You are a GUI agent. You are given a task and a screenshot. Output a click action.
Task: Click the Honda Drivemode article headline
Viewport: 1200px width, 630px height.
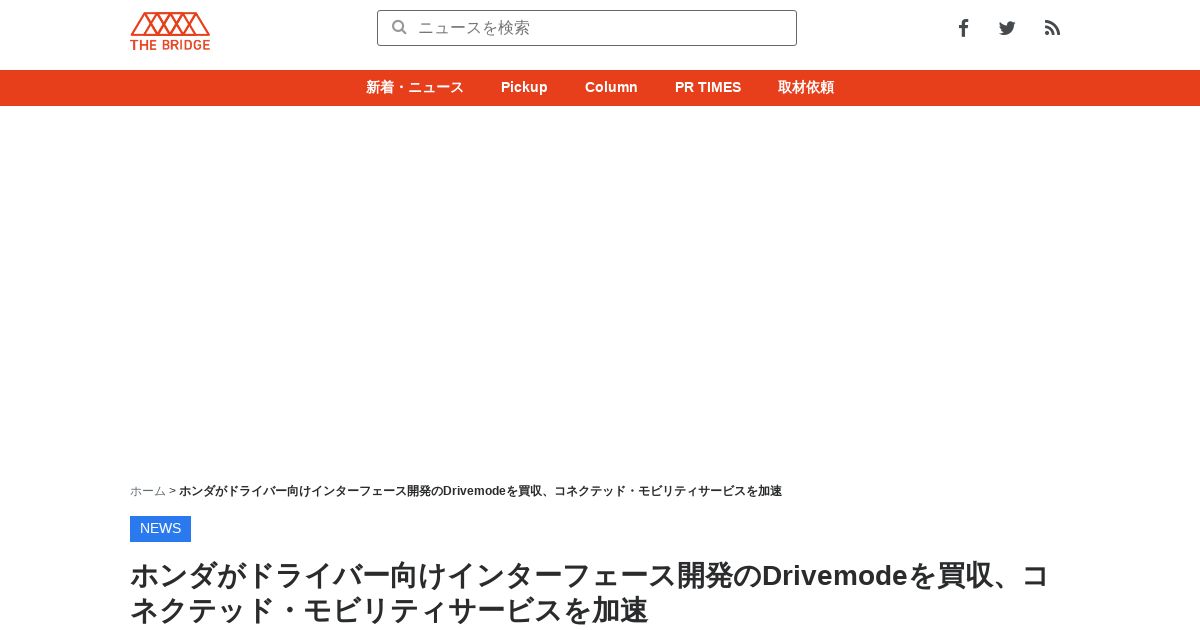pyautogui.click(x=590, y=592)
